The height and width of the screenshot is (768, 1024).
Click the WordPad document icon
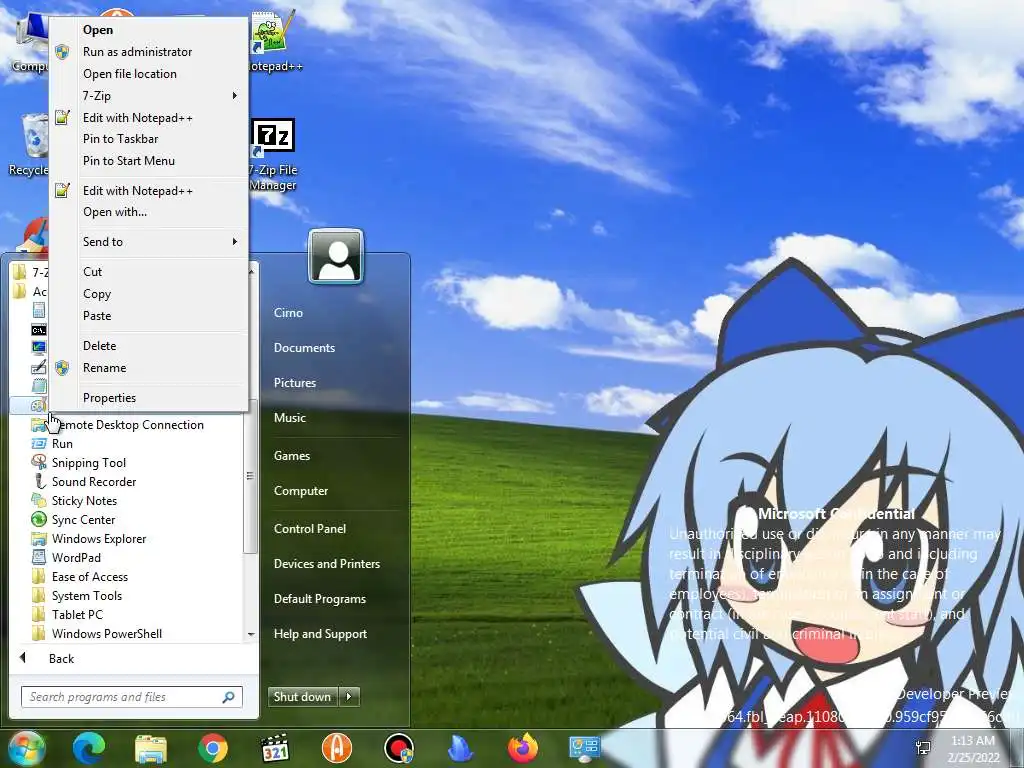tap(39, 557)
